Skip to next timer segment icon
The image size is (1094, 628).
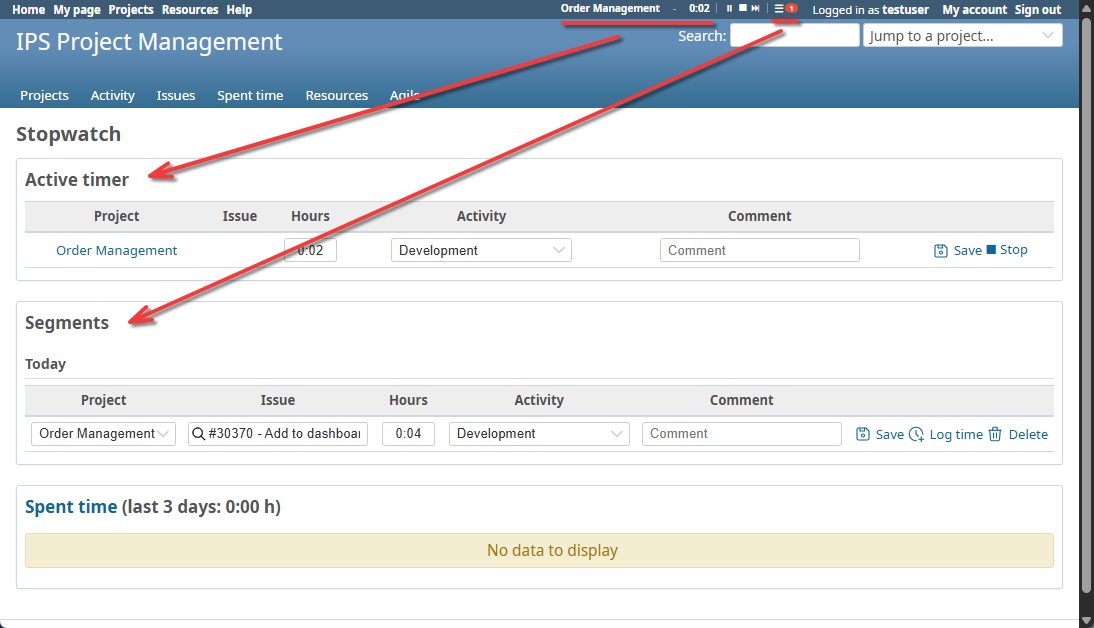click(756, 9)
